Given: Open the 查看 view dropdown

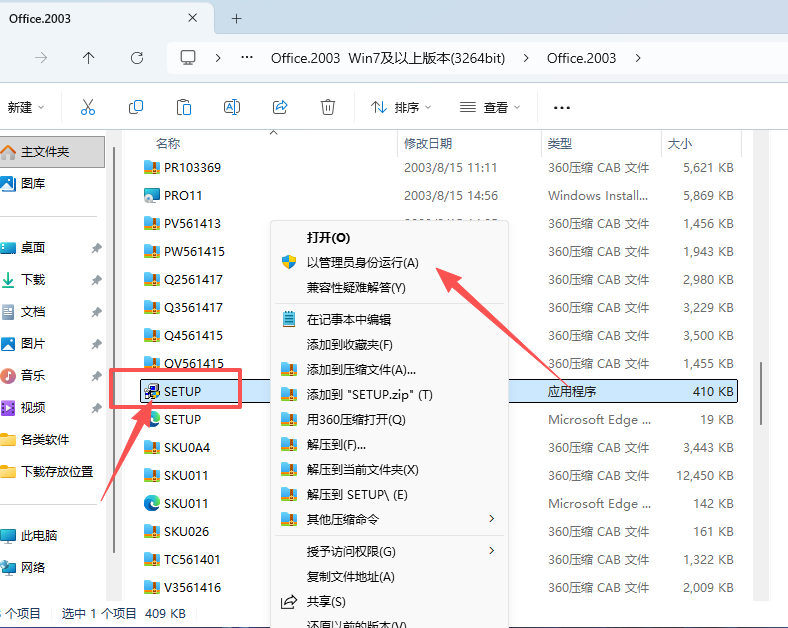Looking at the screenshot, I should pyautogui.click(x=490, y=108).
